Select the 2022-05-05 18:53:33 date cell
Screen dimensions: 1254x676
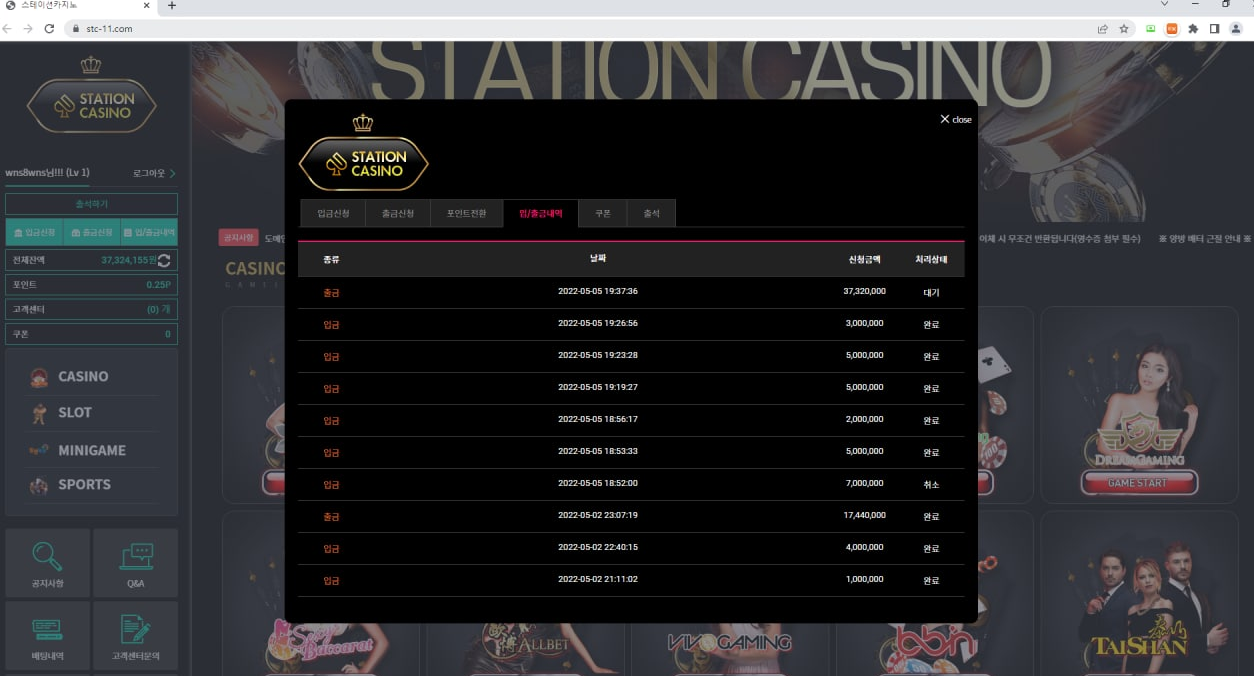[597, 452]
